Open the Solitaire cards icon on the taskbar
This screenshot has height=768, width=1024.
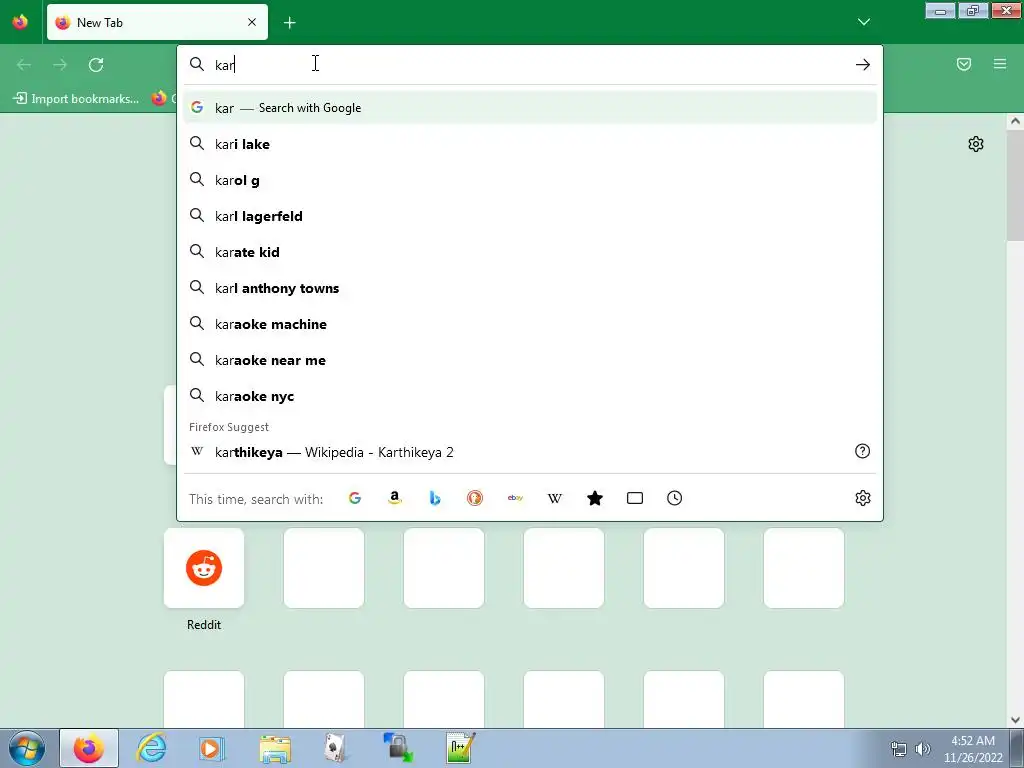[x=336, y=748]
